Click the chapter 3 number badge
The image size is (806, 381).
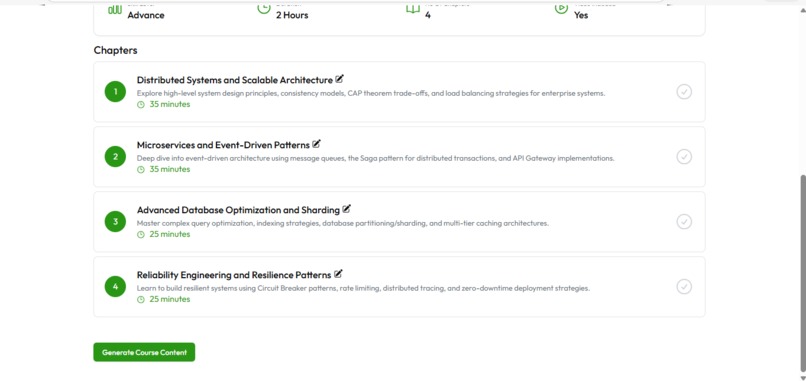coord(115,222)
